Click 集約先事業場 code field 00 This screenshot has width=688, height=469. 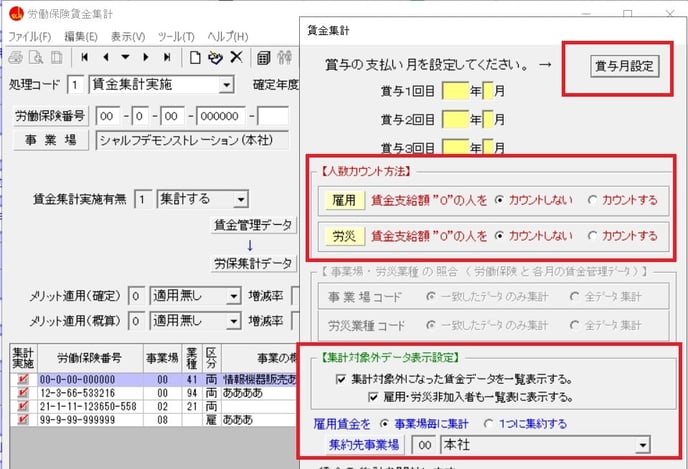pos(424,445)
